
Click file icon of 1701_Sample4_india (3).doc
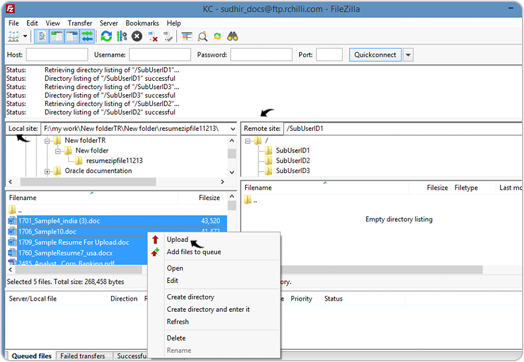pos(12,221)
